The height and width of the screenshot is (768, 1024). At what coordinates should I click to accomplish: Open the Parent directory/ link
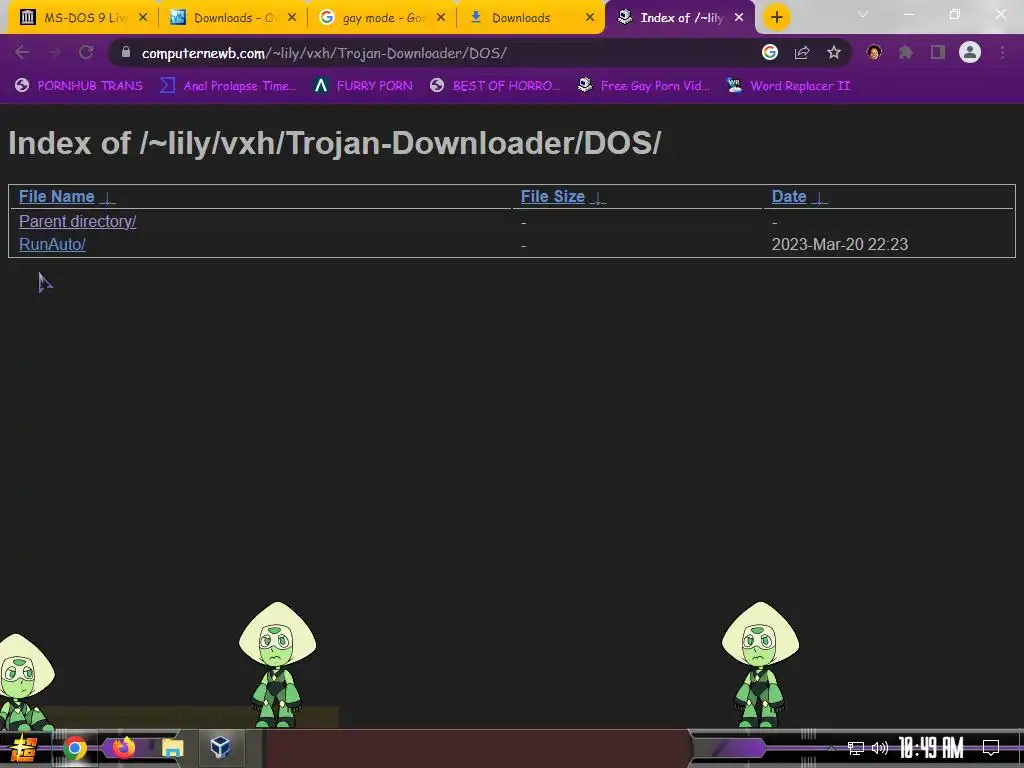(78, 221)
